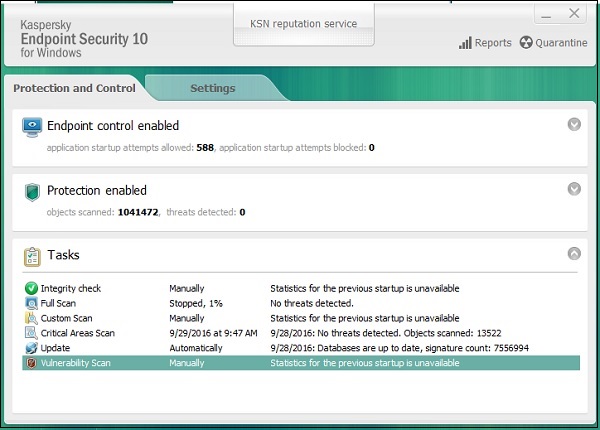Expand the Protection enabled section
Screen dimensions: 600x430
pos(574,189)
